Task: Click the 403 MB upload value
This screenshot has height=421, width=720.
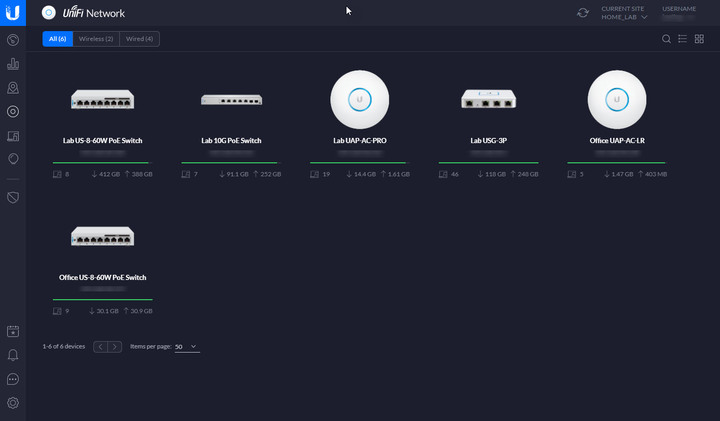Action: point(656,174)
